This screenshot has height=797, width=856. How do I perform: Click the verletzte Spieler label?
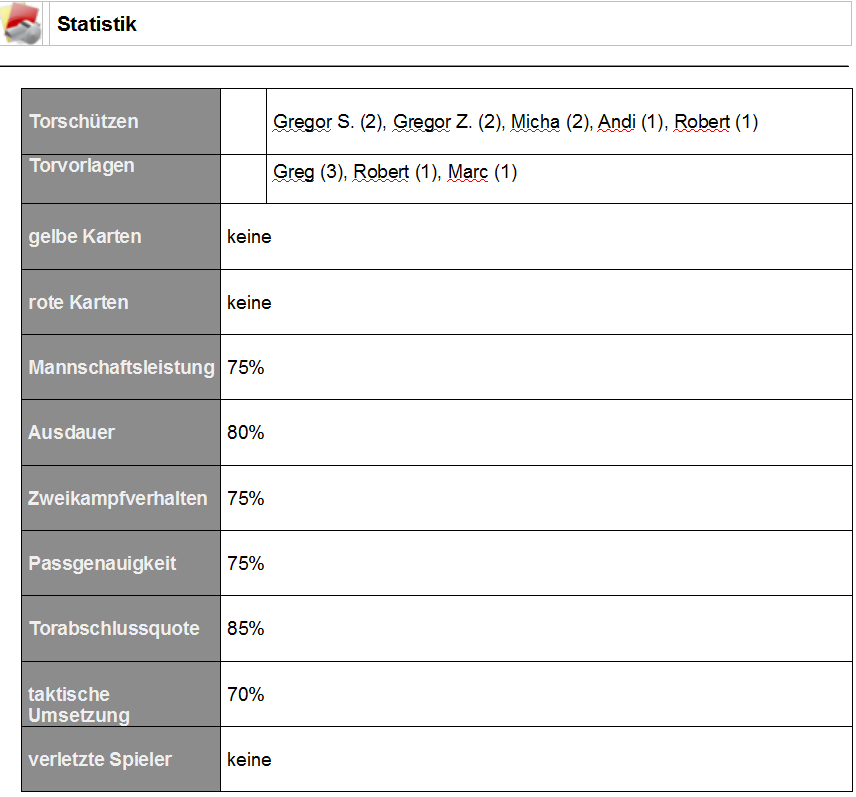tap(100, 759)
